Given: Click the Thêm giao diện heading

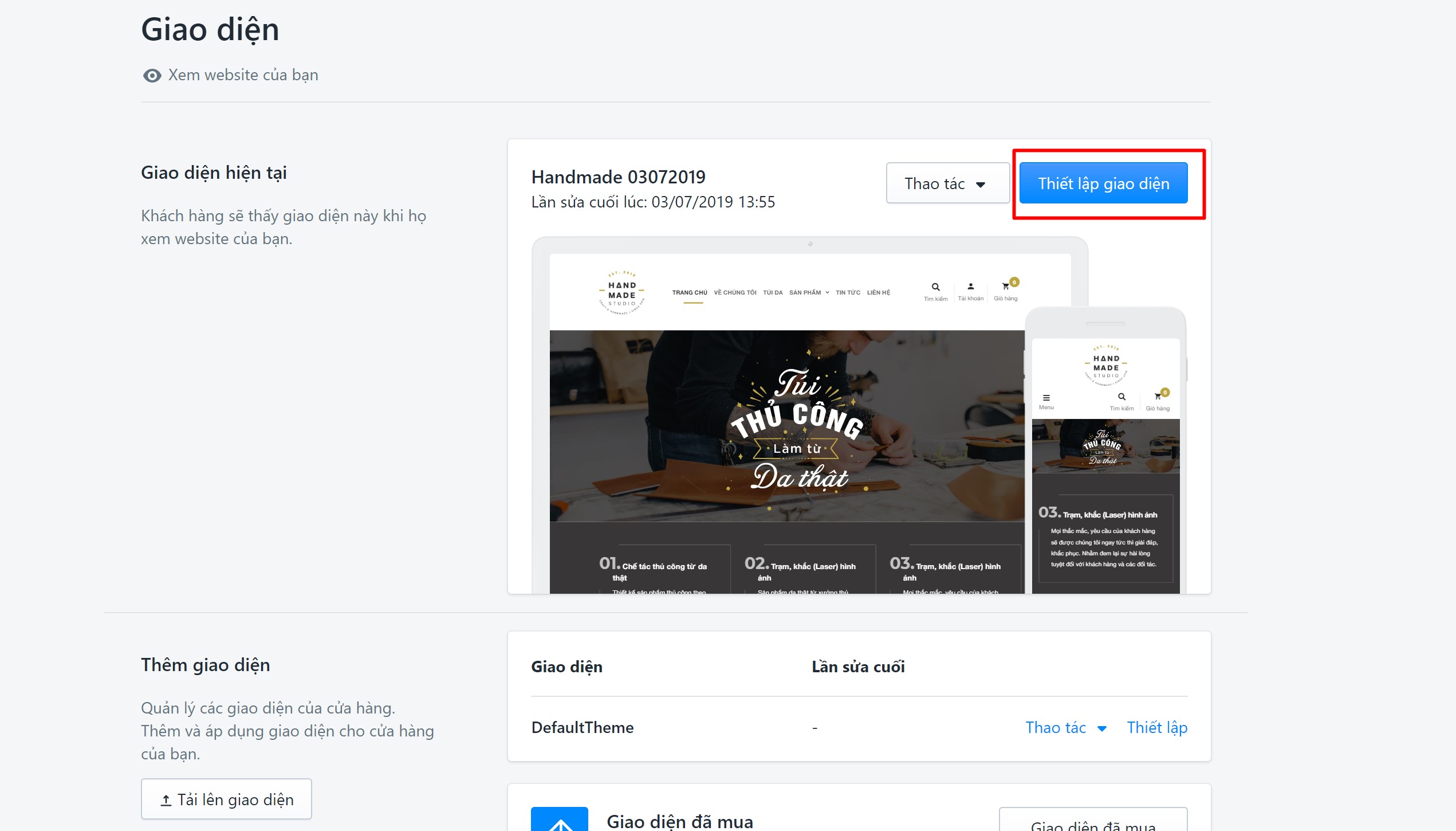Looking at the screenshot, I should 205,665.
